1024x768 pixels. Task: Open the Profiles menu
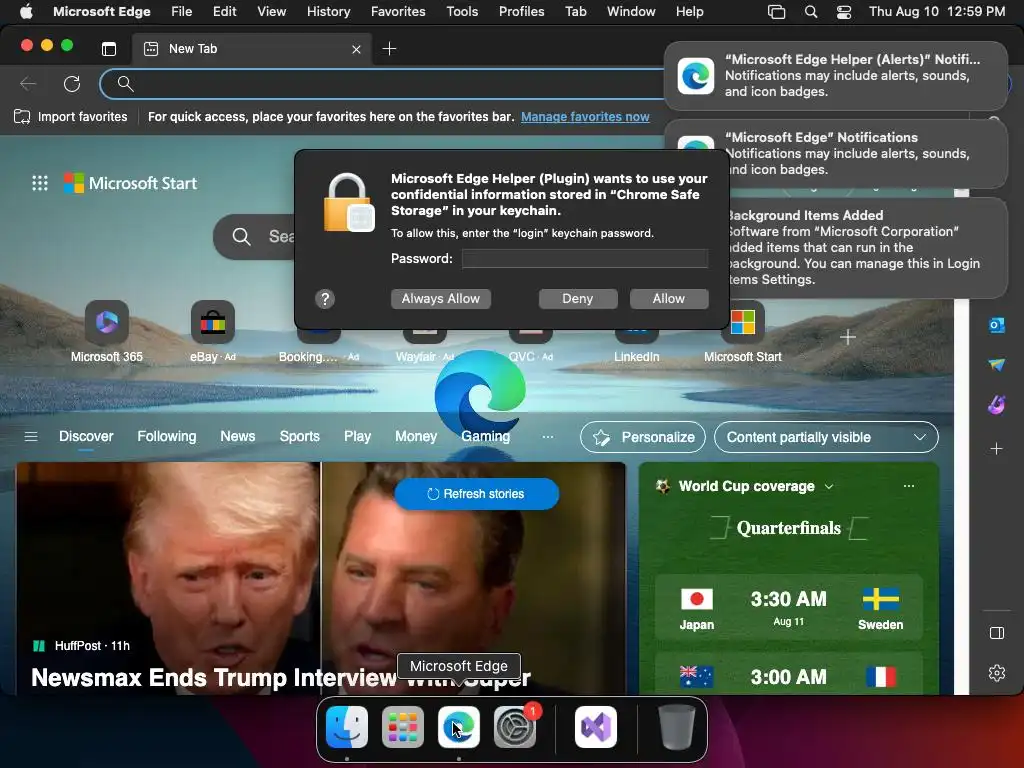pyautogui.click(x=521, y=11)
